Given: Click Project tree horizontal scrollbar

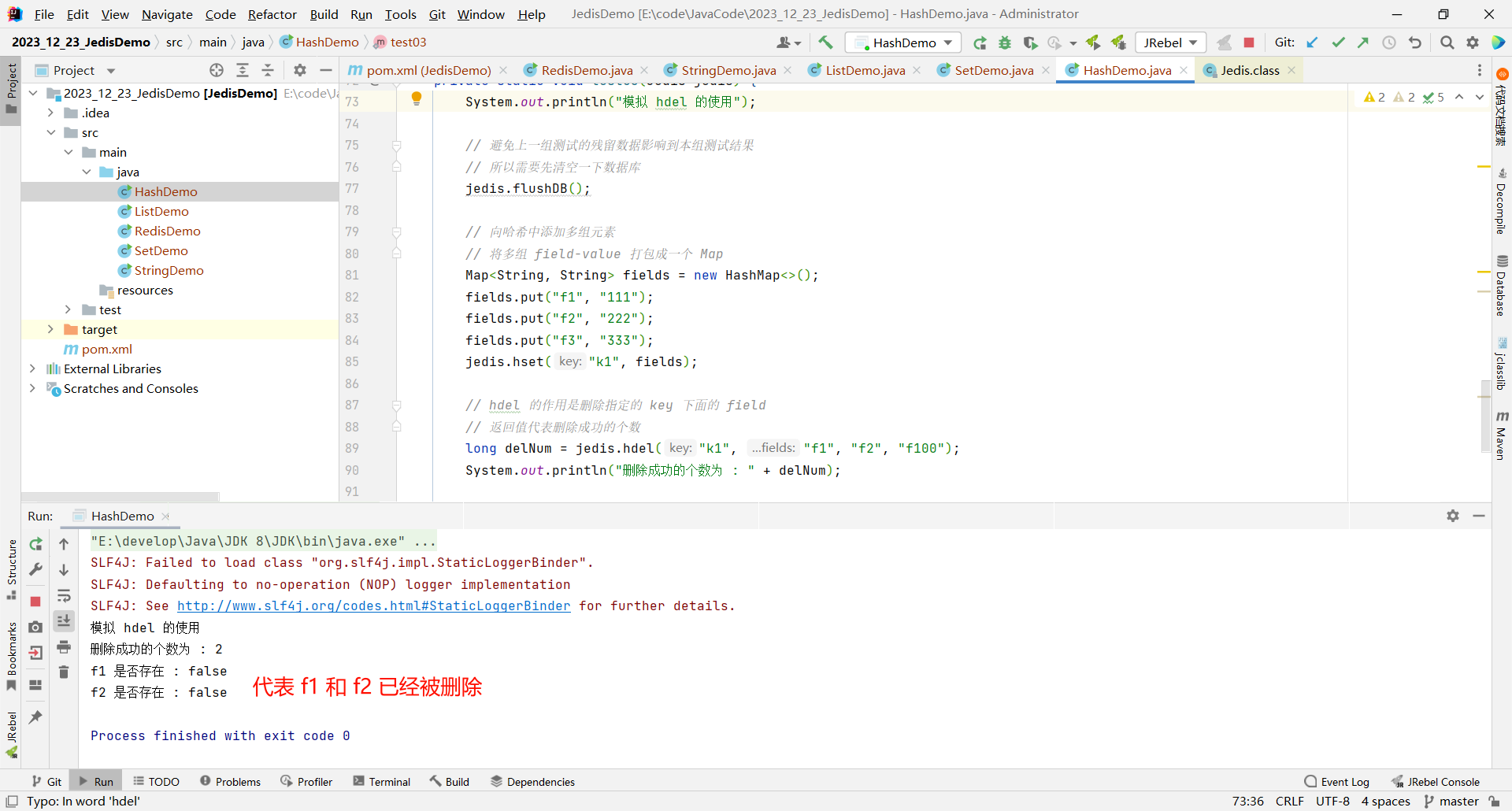Looking at the screenshot, I should tap(120, 497).
